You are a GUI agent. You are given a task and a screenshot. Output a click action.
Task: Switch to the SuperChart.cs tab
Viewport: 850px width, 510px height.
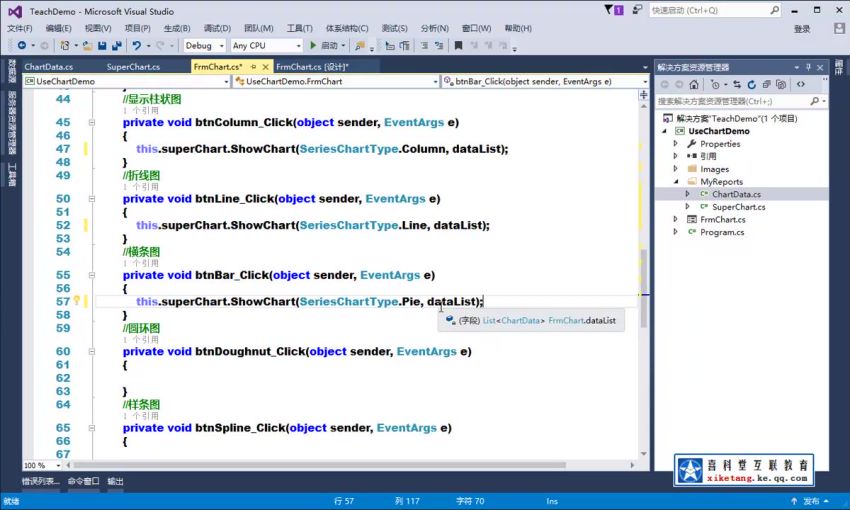click(132, 67)
